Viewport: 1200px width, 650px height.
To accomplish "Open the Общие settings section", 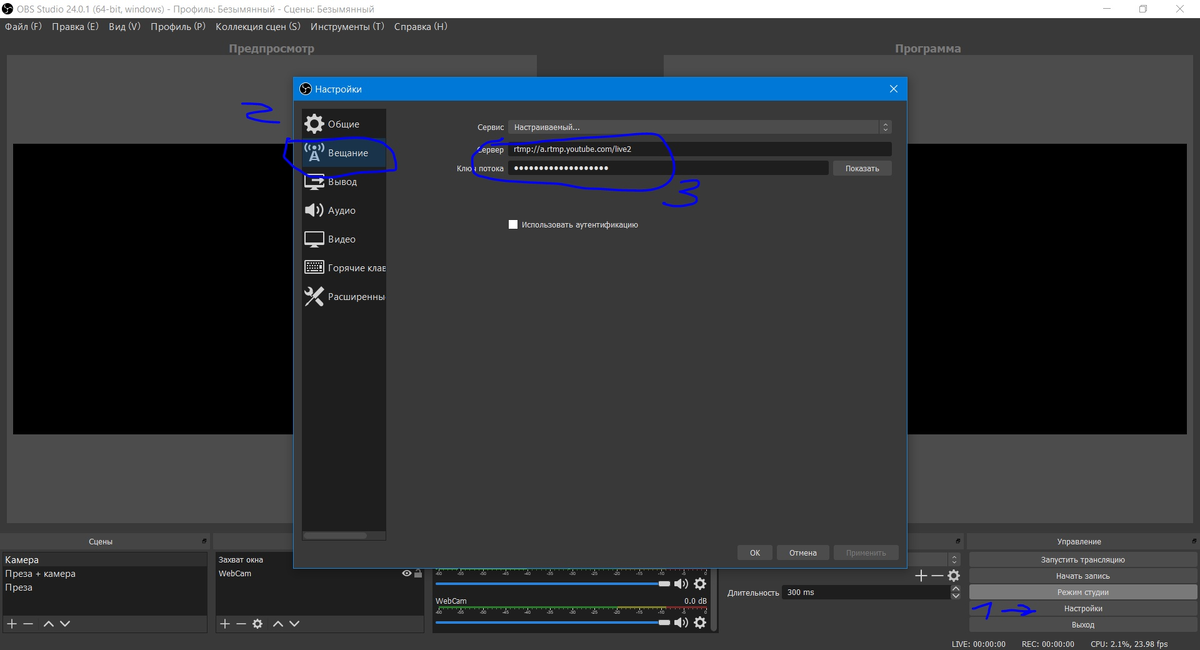I will click(344, 124).
